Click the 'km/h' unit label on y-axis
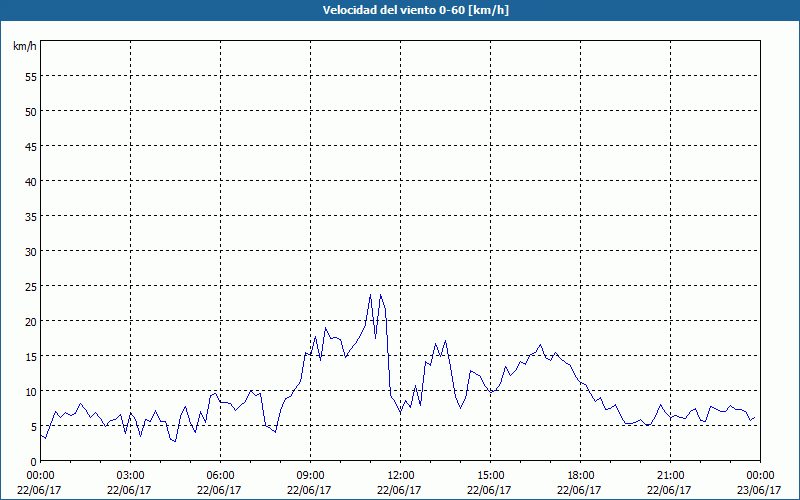The image size is (800, 500). (x=25, y=46)
